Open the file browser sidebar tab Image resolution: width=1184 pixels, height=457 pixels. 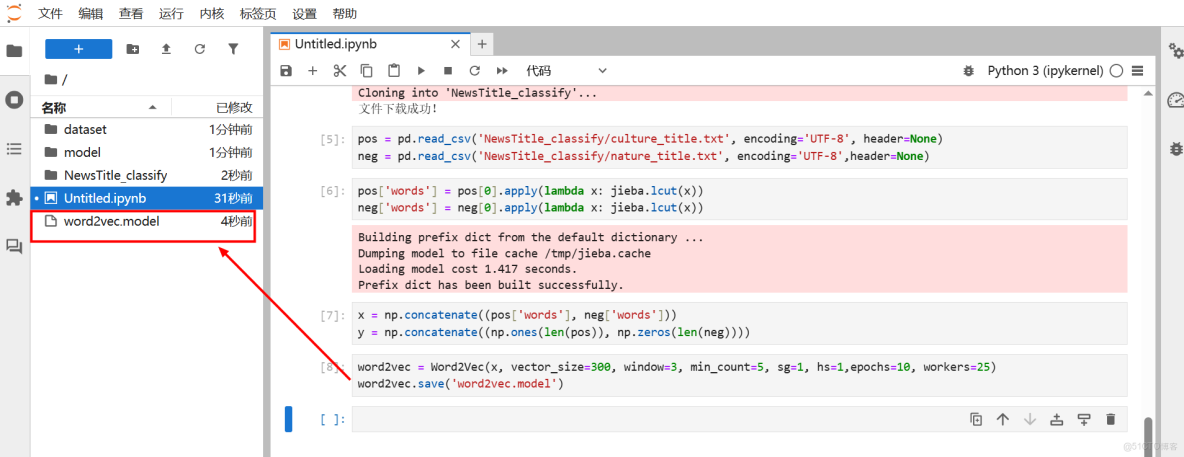point(14,51)
